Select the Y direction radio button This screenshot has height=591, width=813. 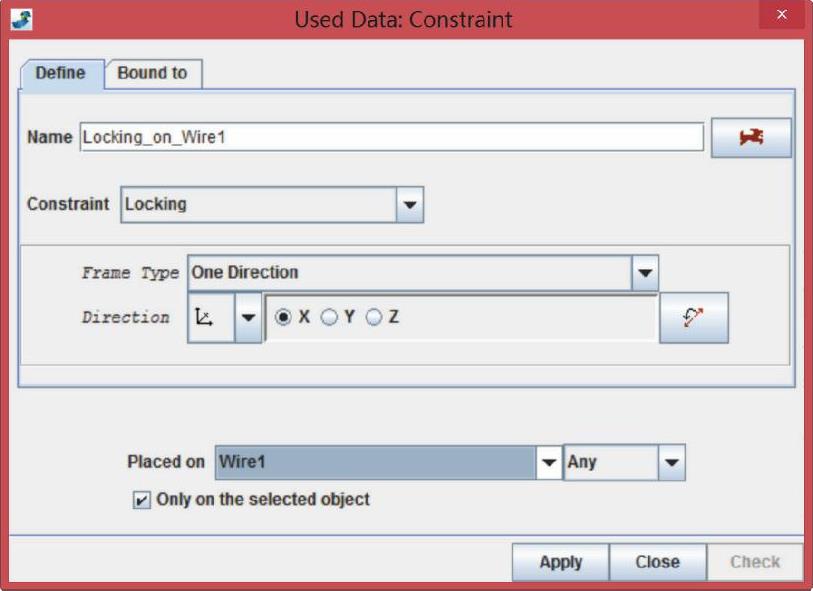tap(329, 317)
